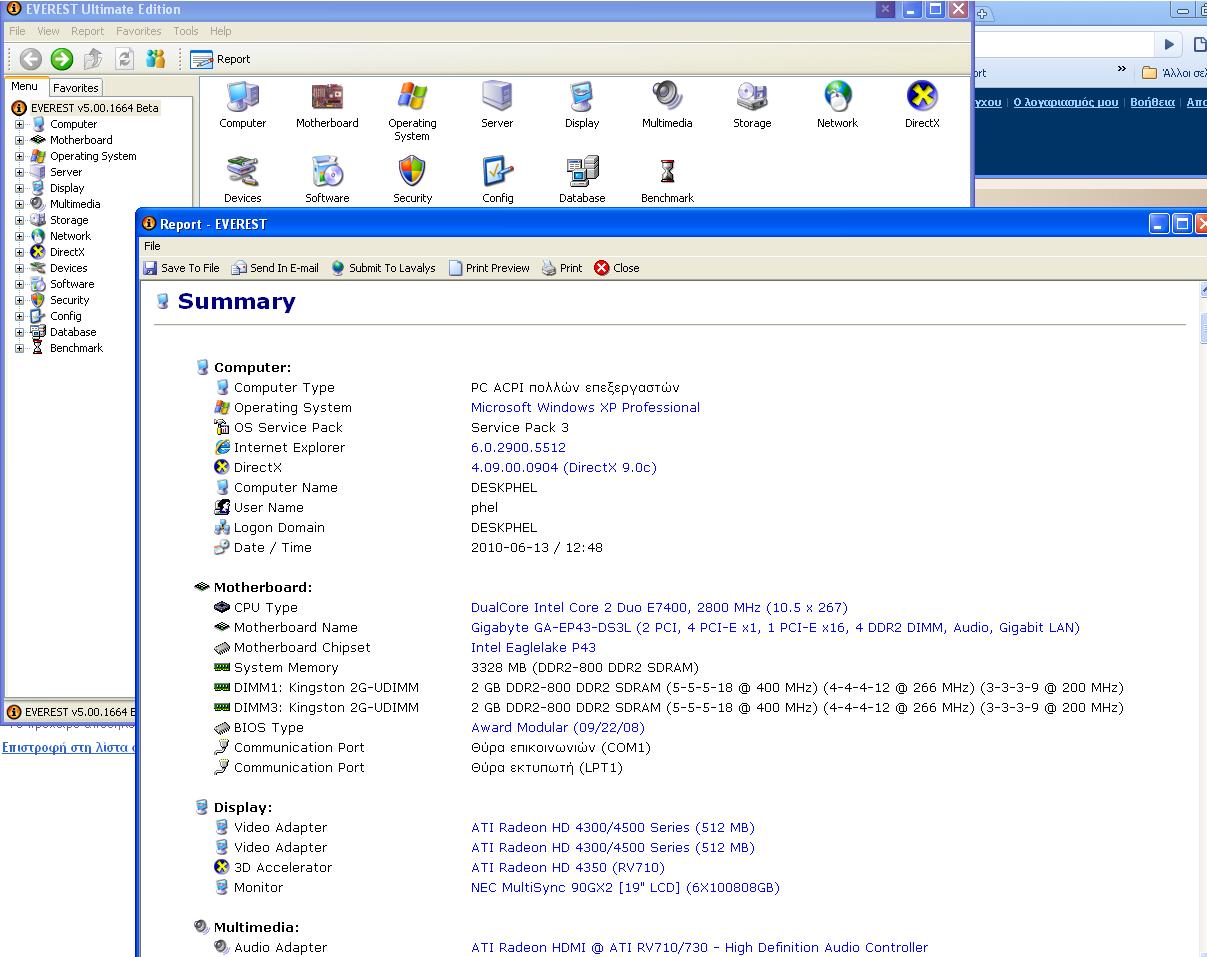Open the File menu in the EVEREST main window
This screenshot has height=957, width=1207.
(x=17, y=31)
